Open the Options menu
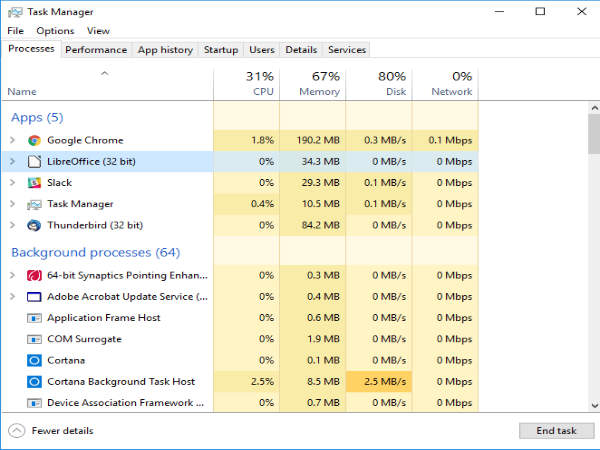Image resolution: width=600 pixels, height=450 pixels. (55, 31)
